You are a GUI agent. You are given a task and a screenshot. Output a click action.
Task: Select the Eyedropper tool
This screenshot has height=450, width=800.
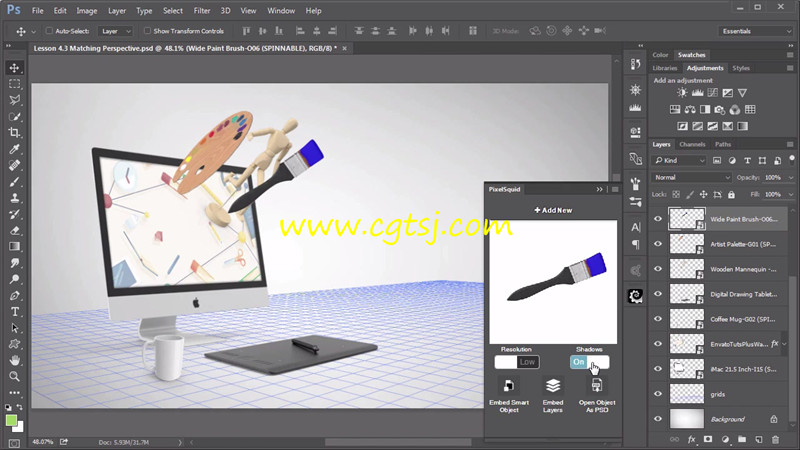point(14,149)
